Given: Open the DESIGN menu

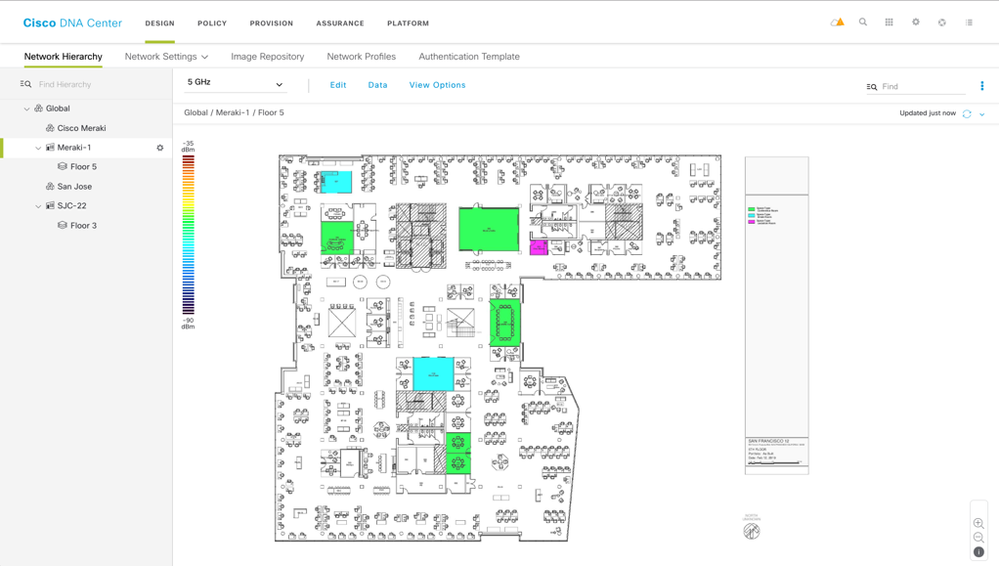Looking at the screenshot, I should tap(160, 23).
